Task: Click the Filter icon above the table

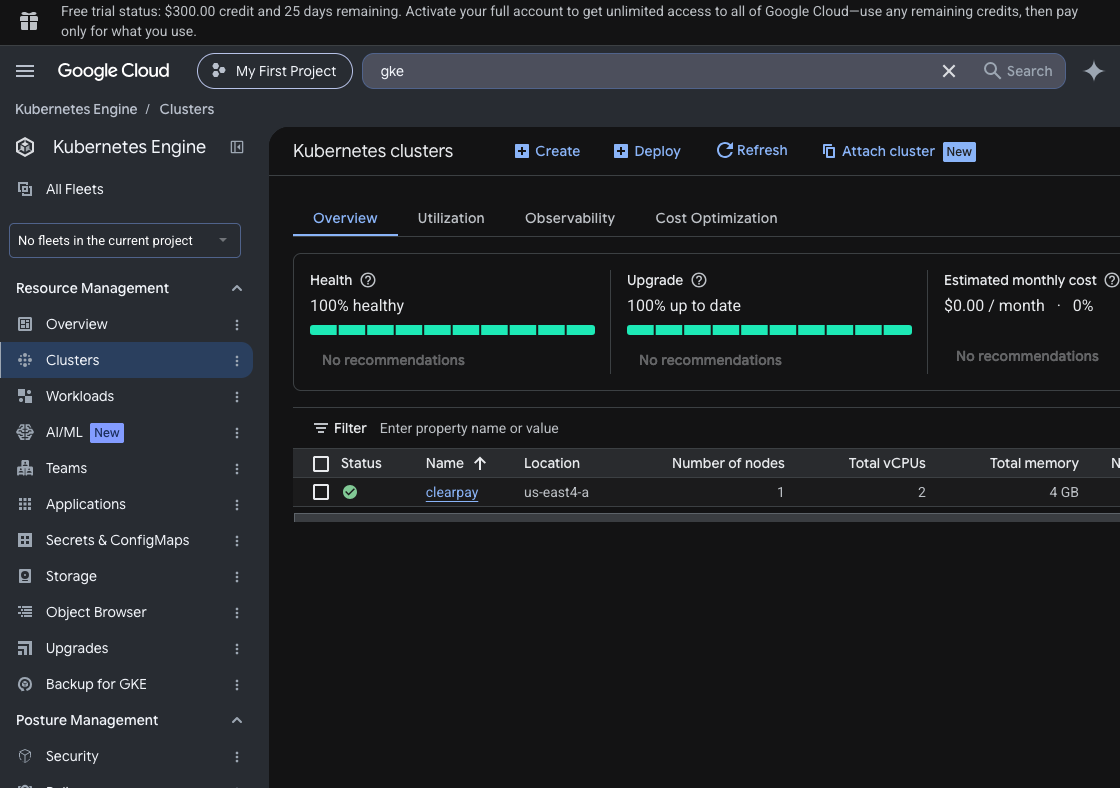Action: pyautogui.click(x=321, y=428)
